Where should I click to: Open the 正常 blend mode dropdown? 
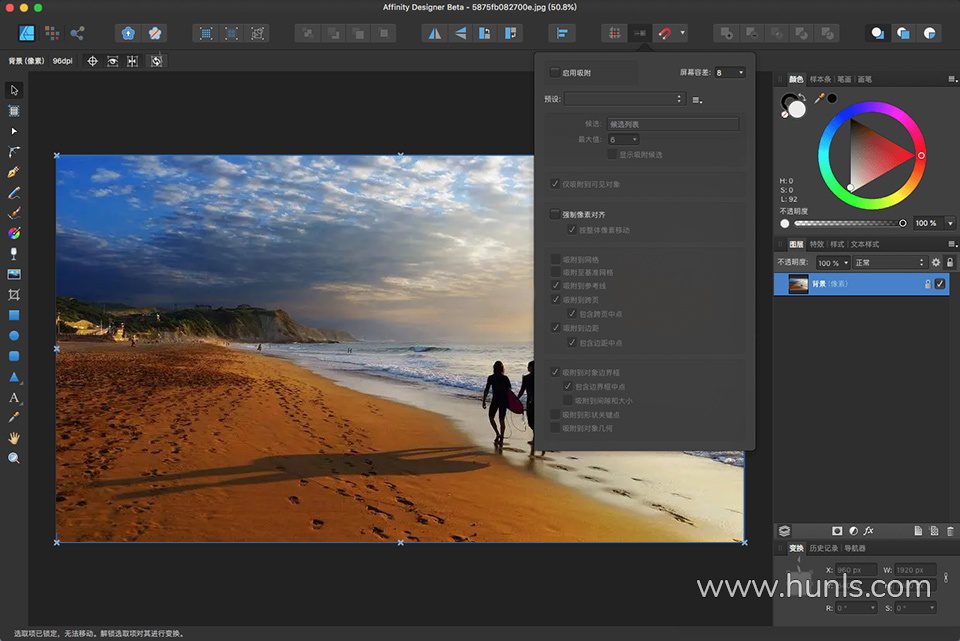click(x=889, y=263)
